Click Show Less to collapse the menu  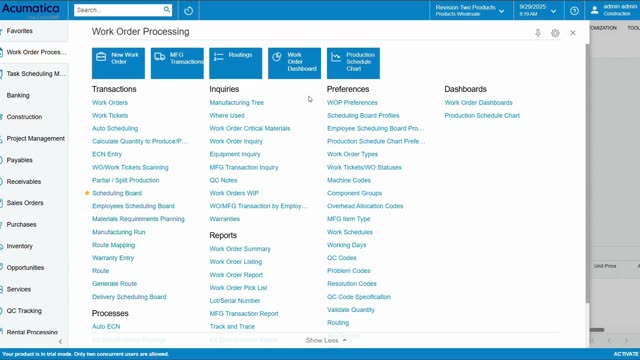coord(326,340)
